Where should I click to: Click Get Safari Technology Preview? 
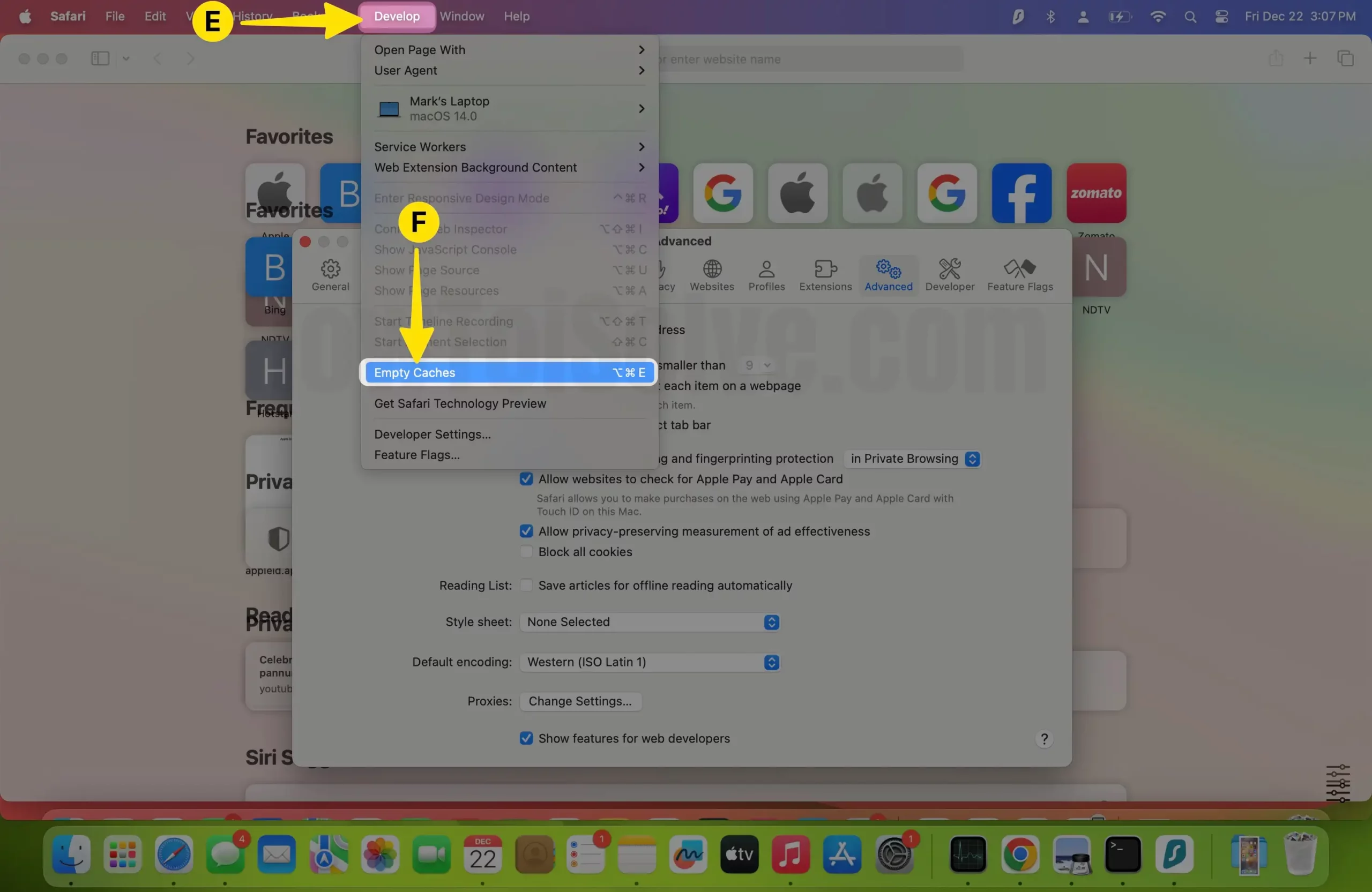(x=460, y=404)
